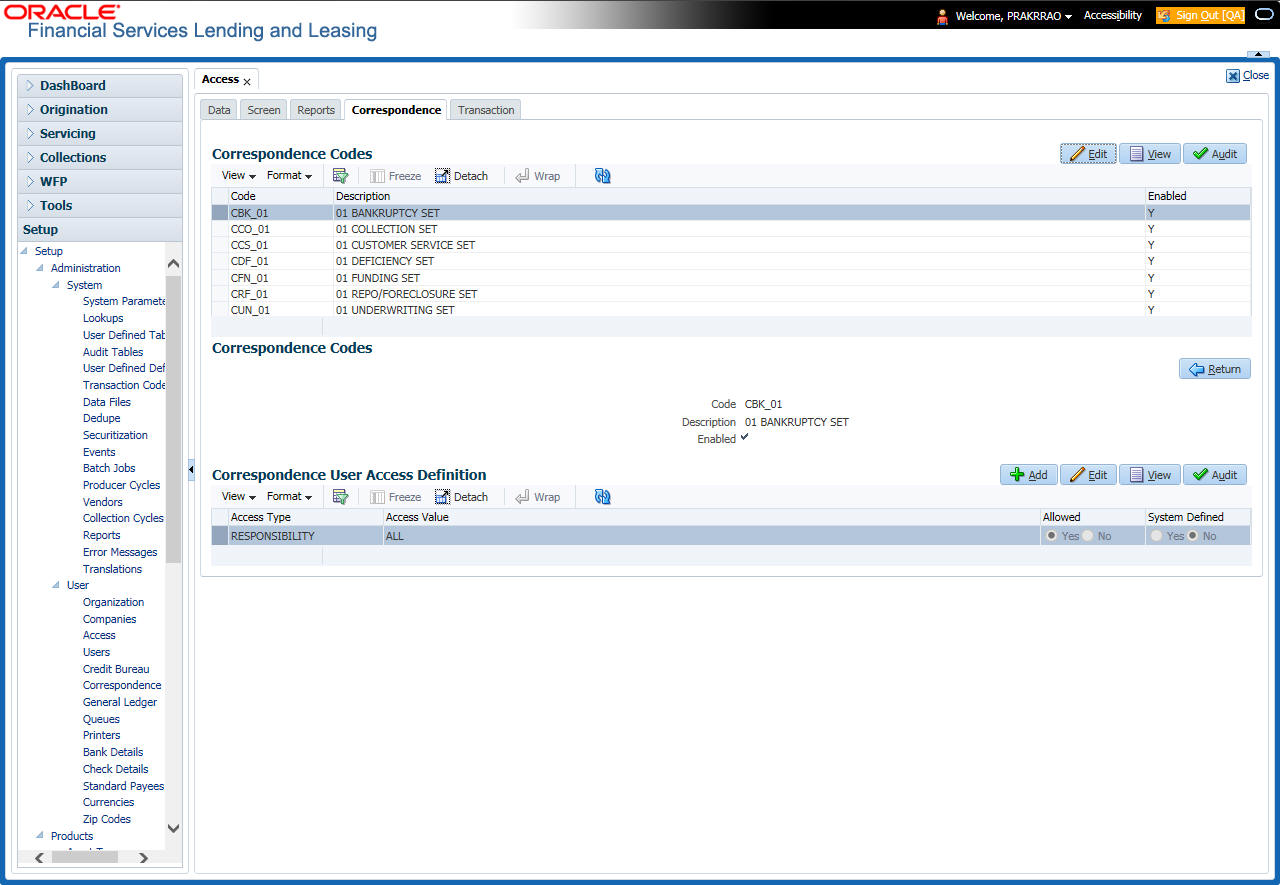The height and width of the screenshot is (885, 1280).
Task: Switch to the Data tab
Action: (x=219, y=110)
